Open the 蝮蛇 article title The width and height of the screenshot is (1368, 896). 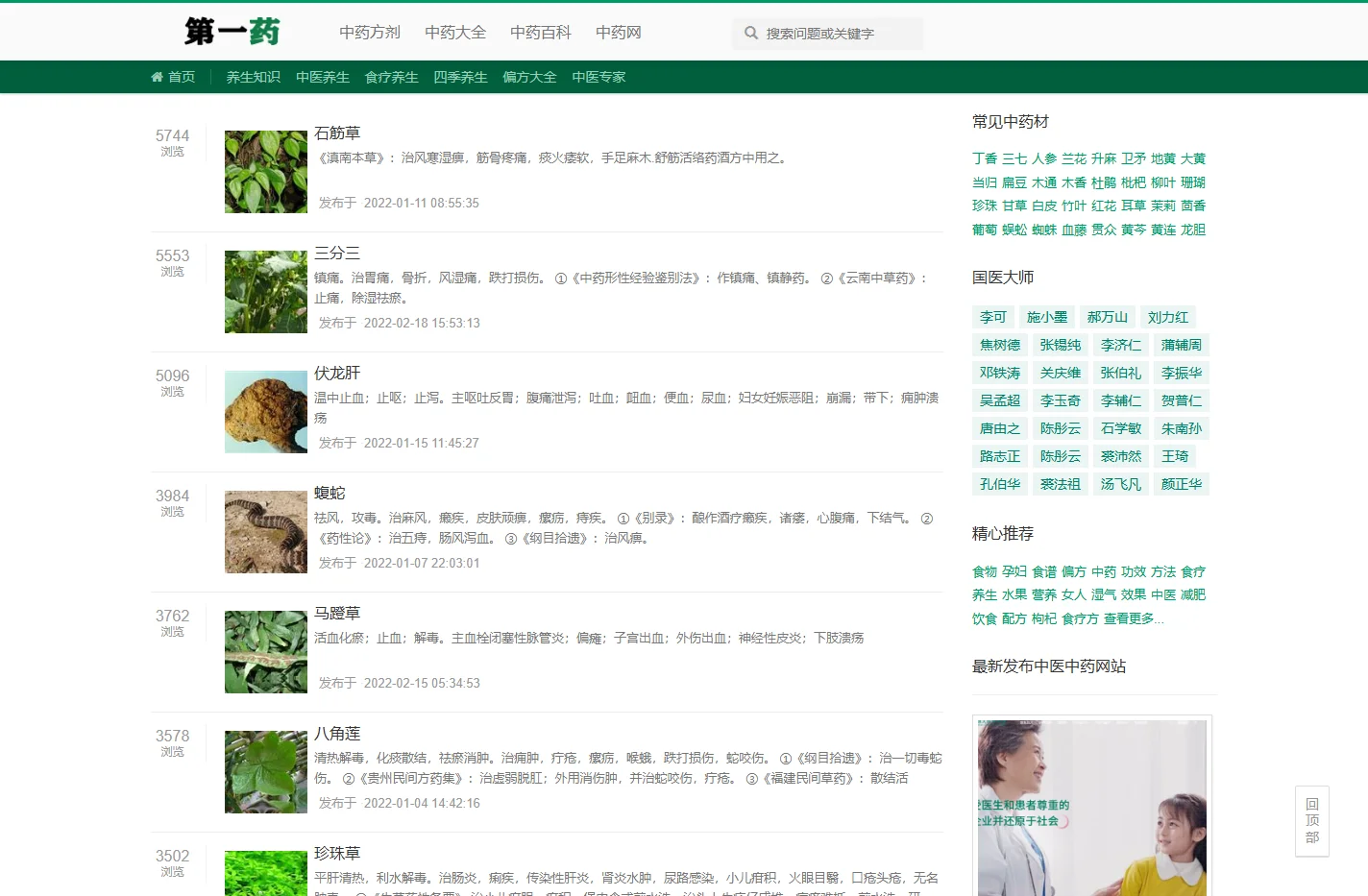click(330, 494)
